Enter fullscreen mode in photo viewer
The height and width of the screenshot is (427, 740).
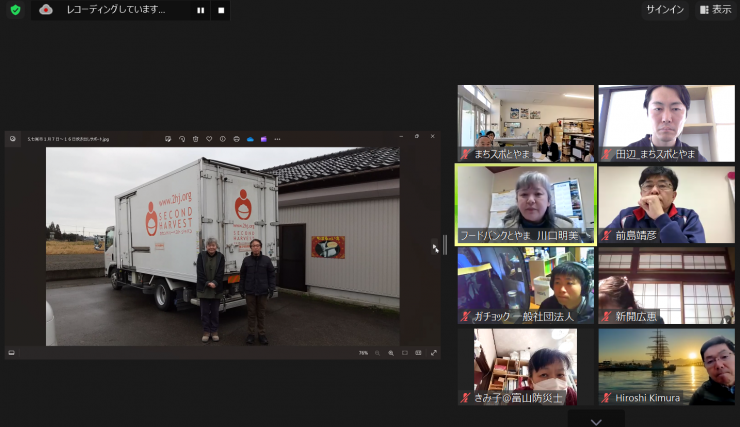tap(433, 353)
